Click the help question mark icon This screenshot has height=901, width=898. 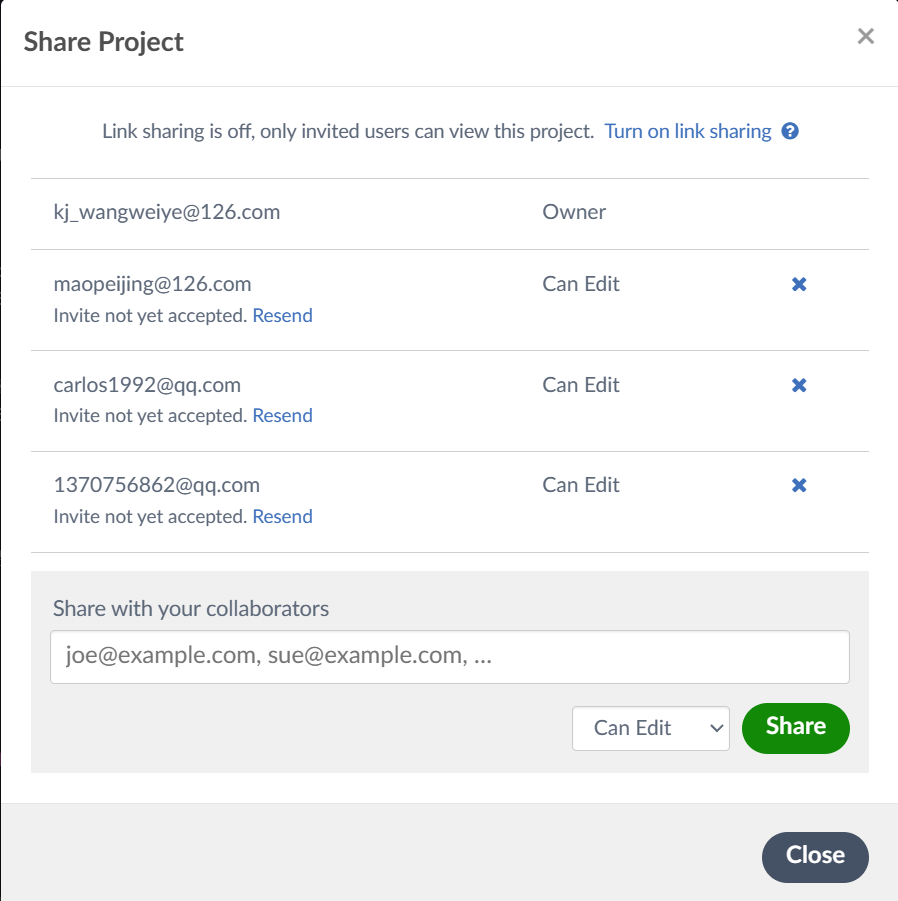(790, 131)
